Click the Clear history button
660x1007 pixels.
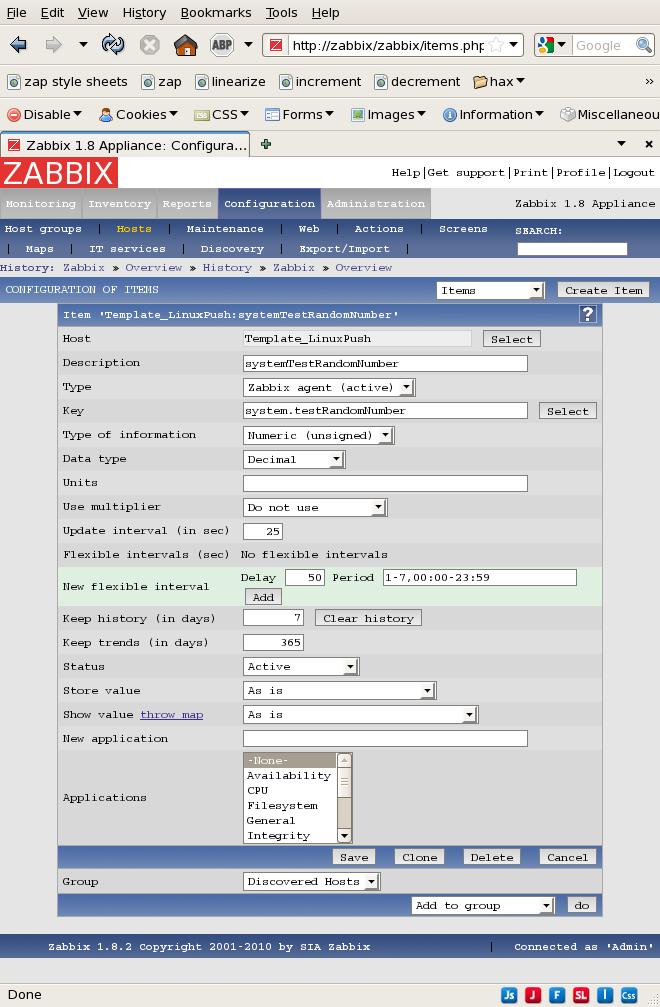[369, 618]
